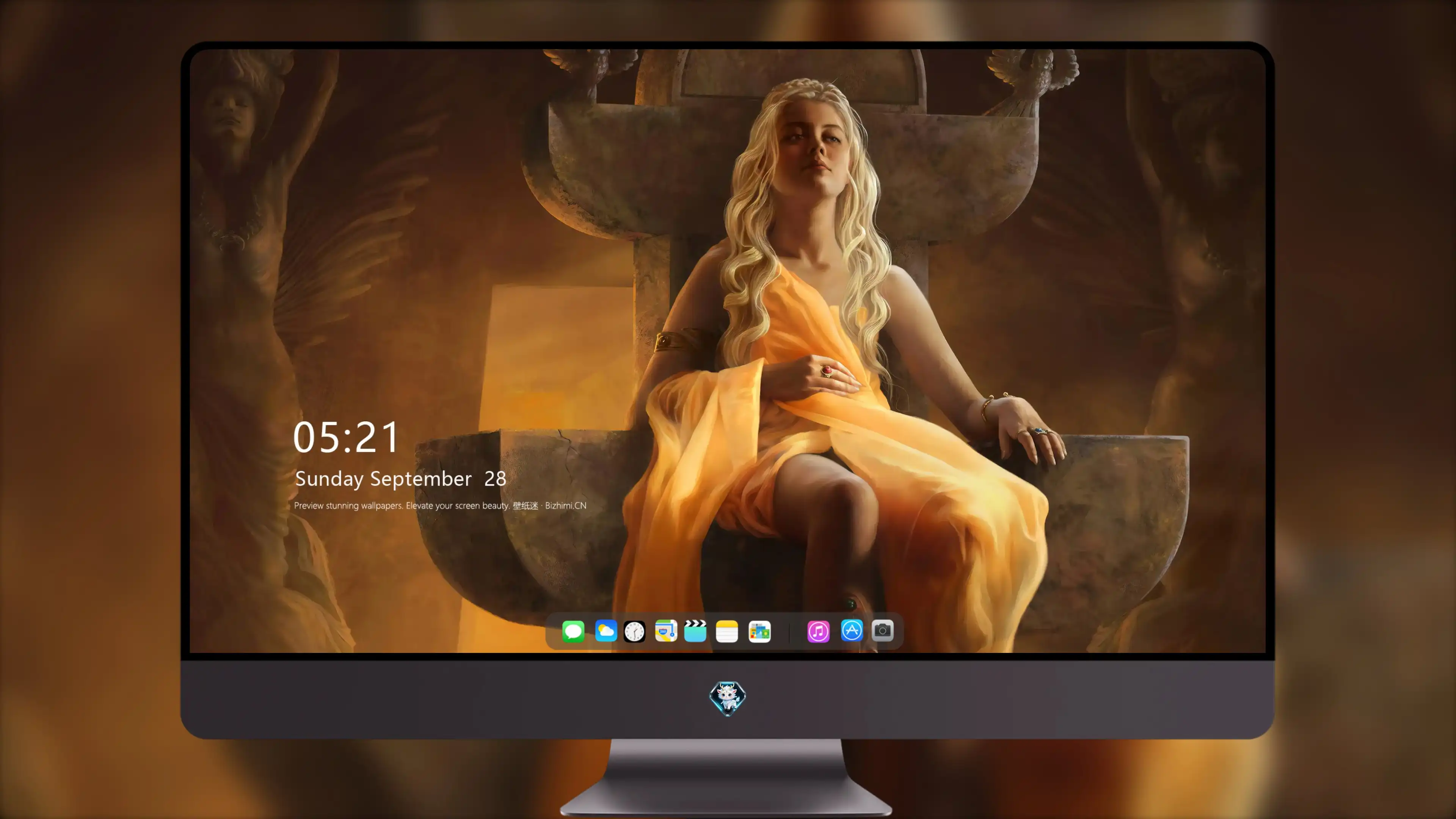Open the Clock app icon in the dock
Viewport: 1456px width, 819px height.
point(634,631)
